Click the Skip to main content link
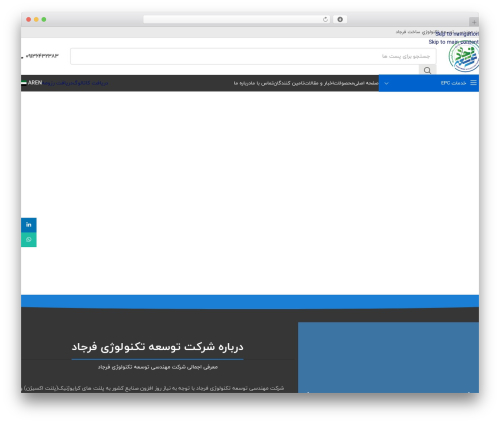Screen dimensions: 500x423 454,42
